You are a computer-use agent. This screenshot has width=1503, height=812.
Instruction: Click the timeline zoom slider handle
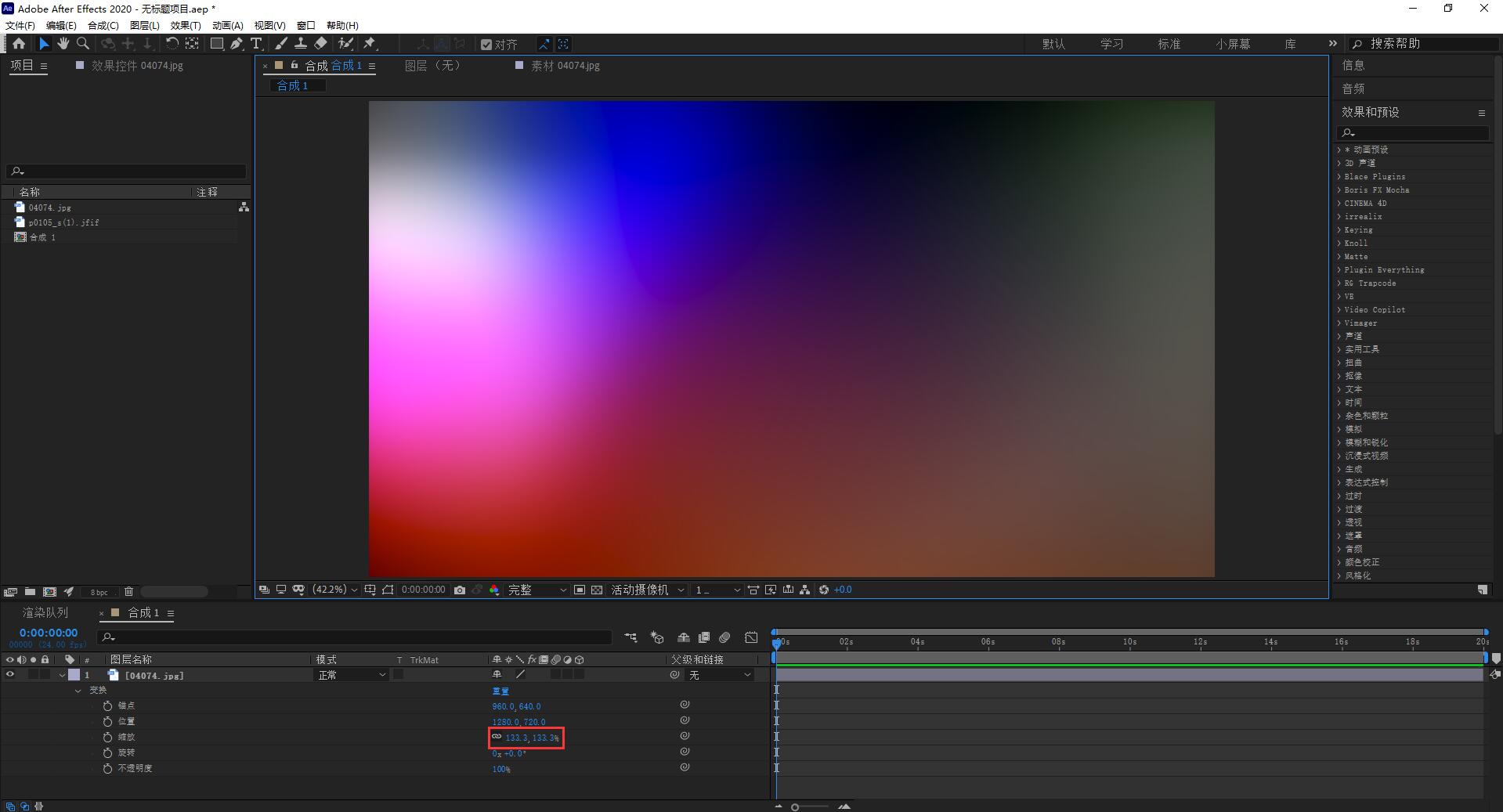(795, 807)
